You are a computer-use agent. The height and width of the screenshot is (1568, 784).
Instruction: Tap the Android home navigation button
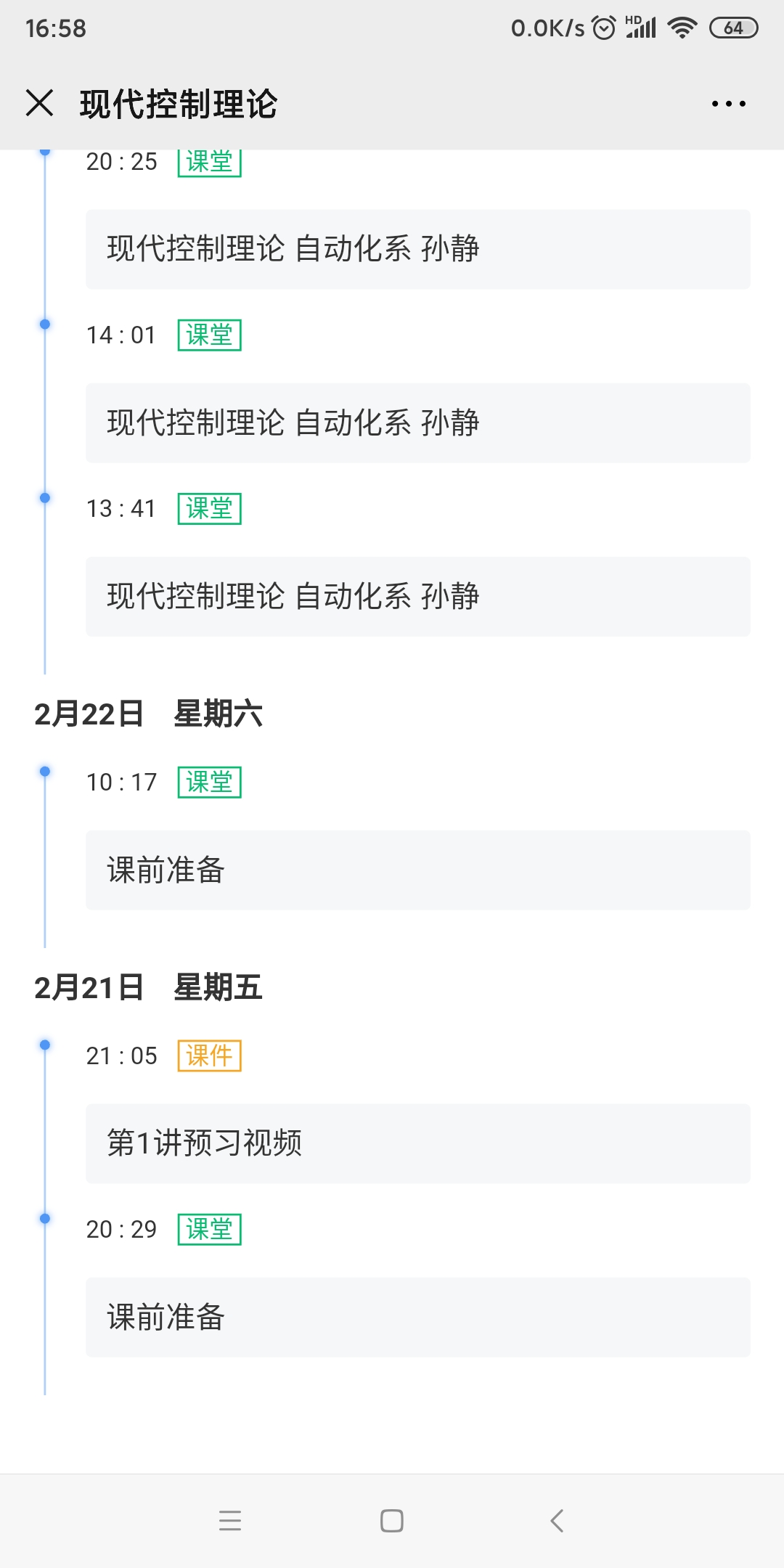pos(392,1520)
